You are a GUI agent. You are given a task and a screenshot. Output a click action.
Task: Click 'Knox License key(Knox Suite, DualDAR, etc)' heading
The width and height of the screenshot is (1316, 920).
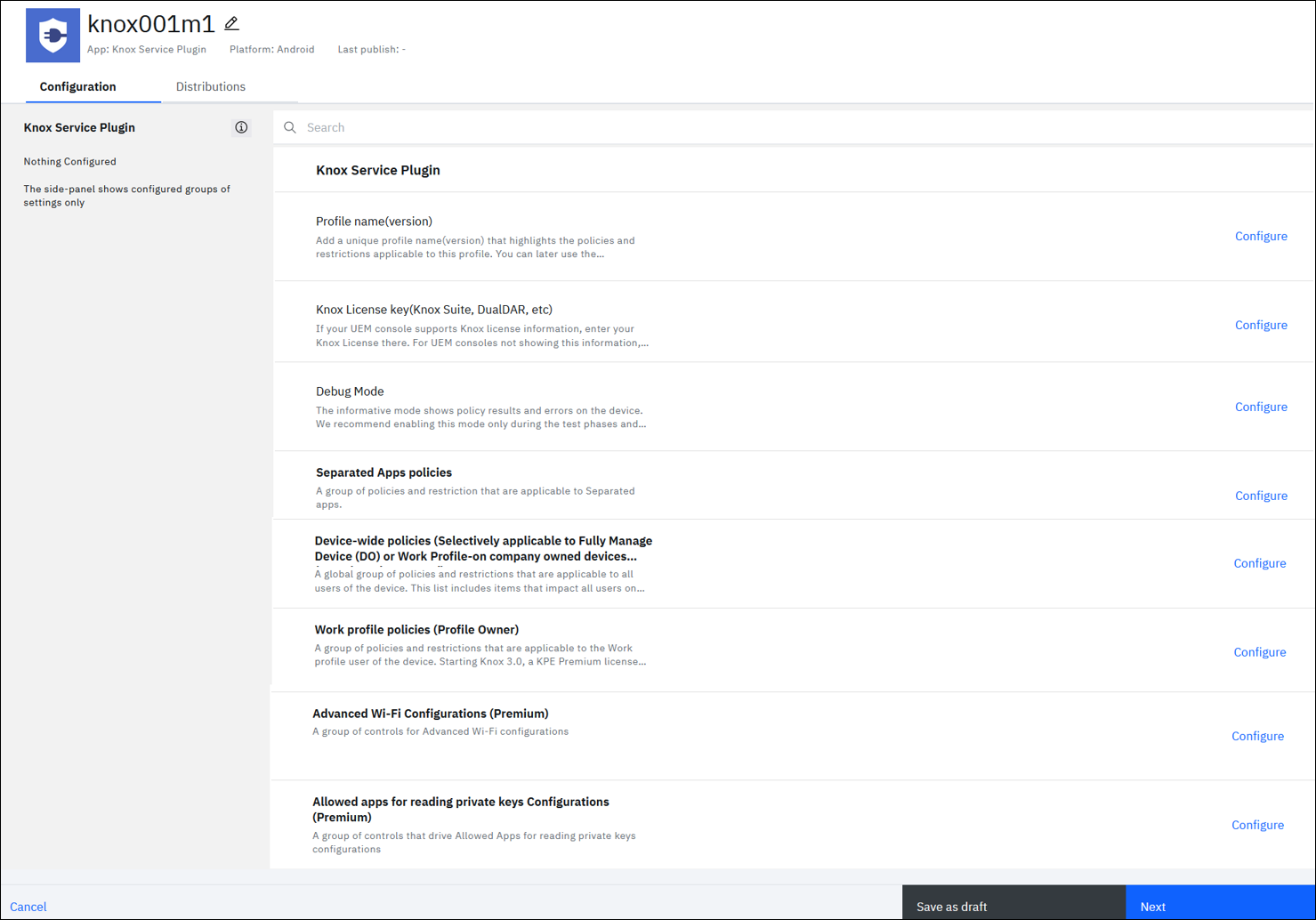point(434,310)
